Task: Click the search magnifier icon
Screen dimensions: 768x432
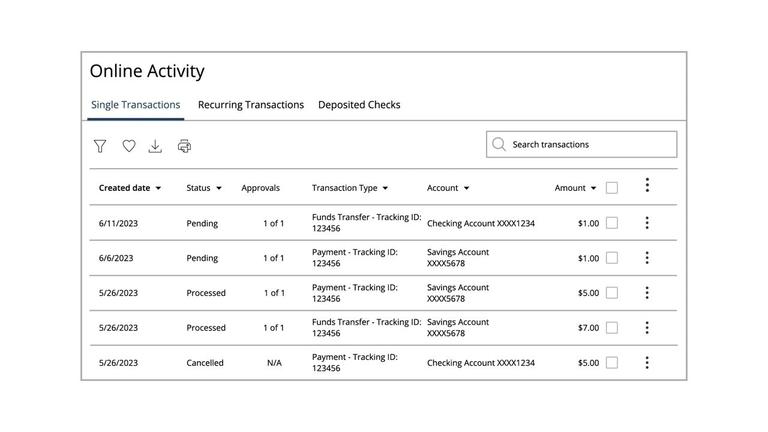Action: point(499,144)
